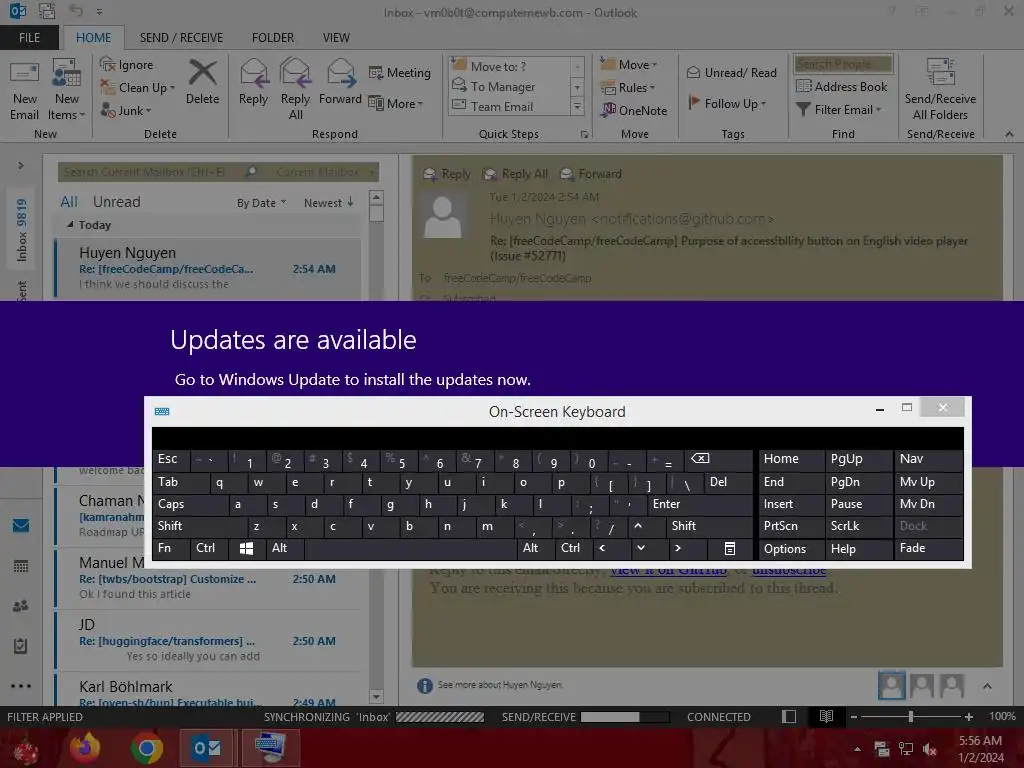Click Send/Receive All Folders
The width and height of the screenshot is (1024, 768).
940,89
